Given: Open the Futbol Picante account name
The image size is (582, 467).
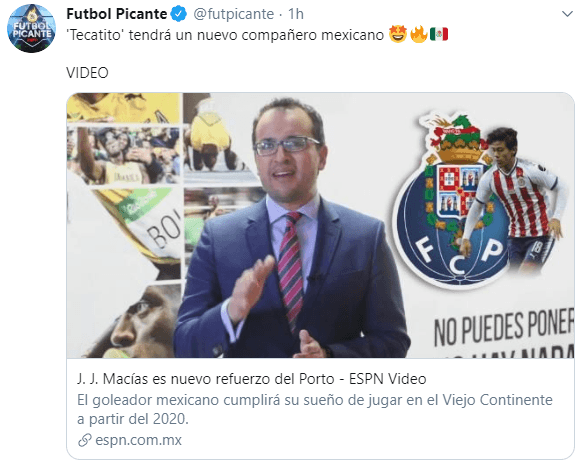Looking at the screenshot, I should [x=117, y=14].
